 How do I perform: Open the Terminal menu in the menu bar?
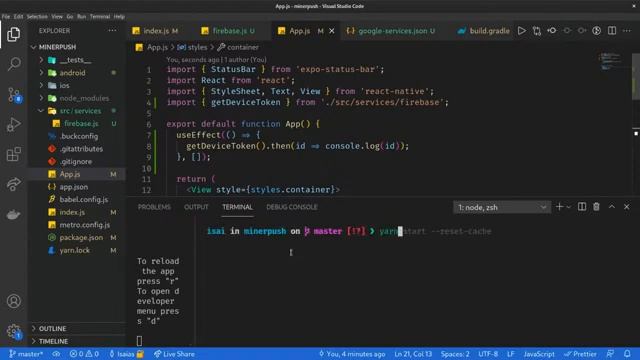pos(100,17)
